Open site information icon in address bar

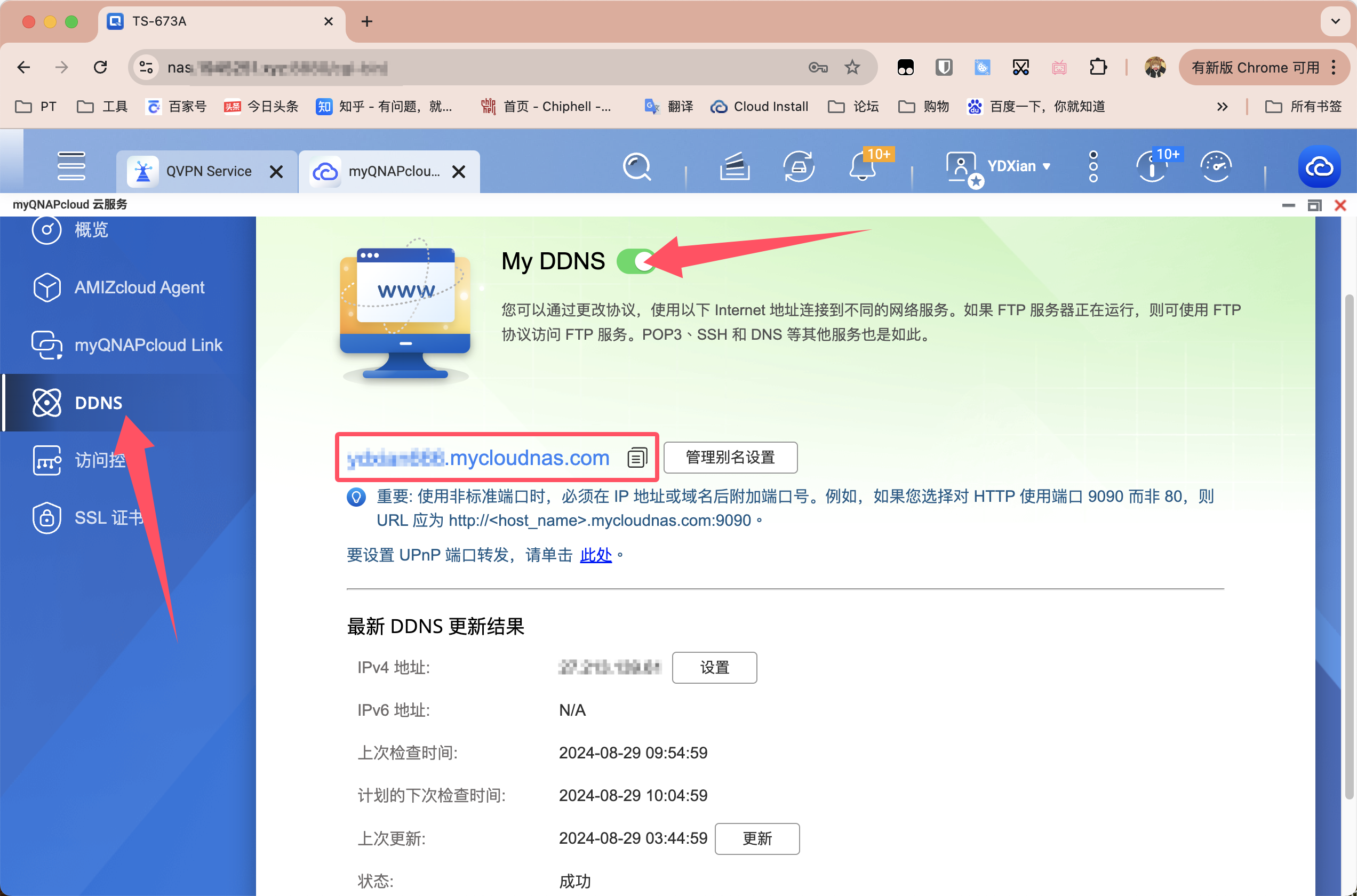pyautogui.click(x=146, y=67)
